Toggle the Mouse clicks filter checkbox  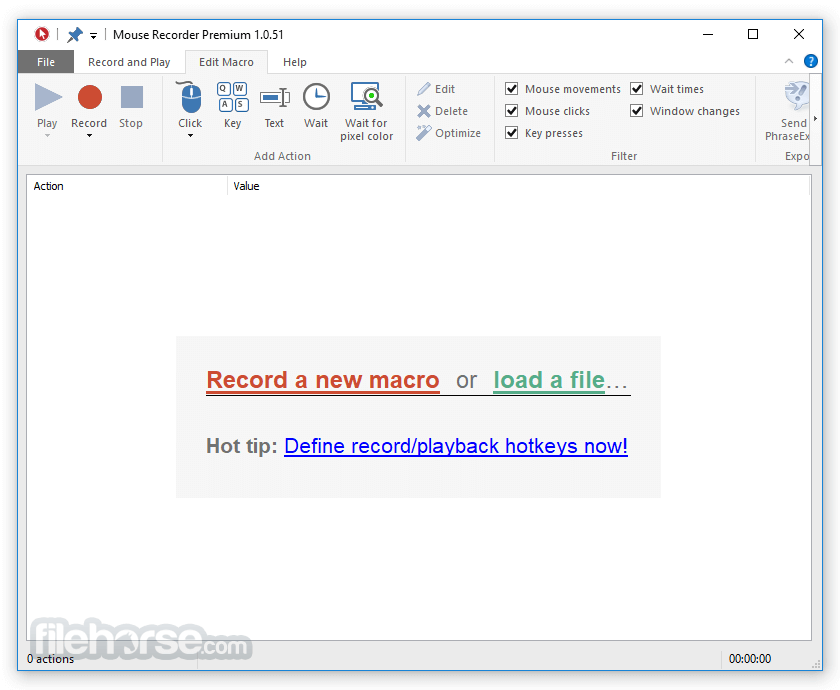pyautogui.click(x=512, y=110)
